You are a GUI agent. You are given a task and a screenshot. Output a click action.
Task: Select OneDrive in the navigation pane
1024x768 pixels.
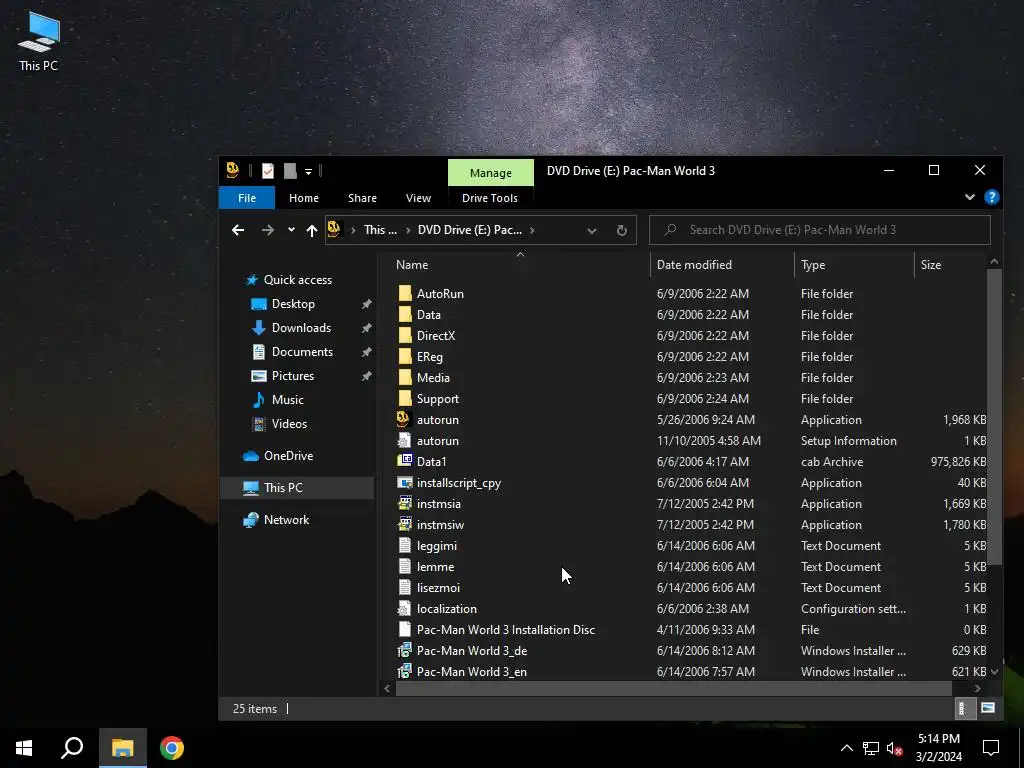[288, 456]
